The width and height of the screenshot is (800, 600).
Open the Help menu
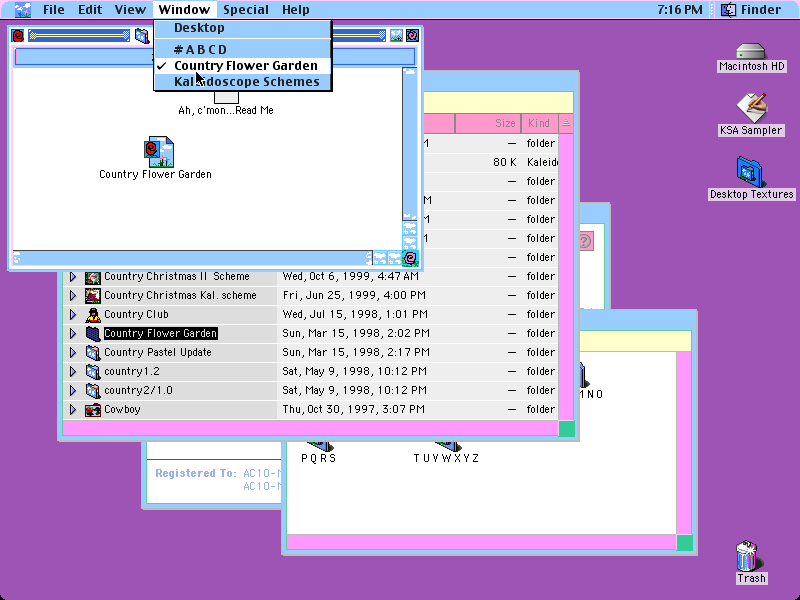pos(295,9)
